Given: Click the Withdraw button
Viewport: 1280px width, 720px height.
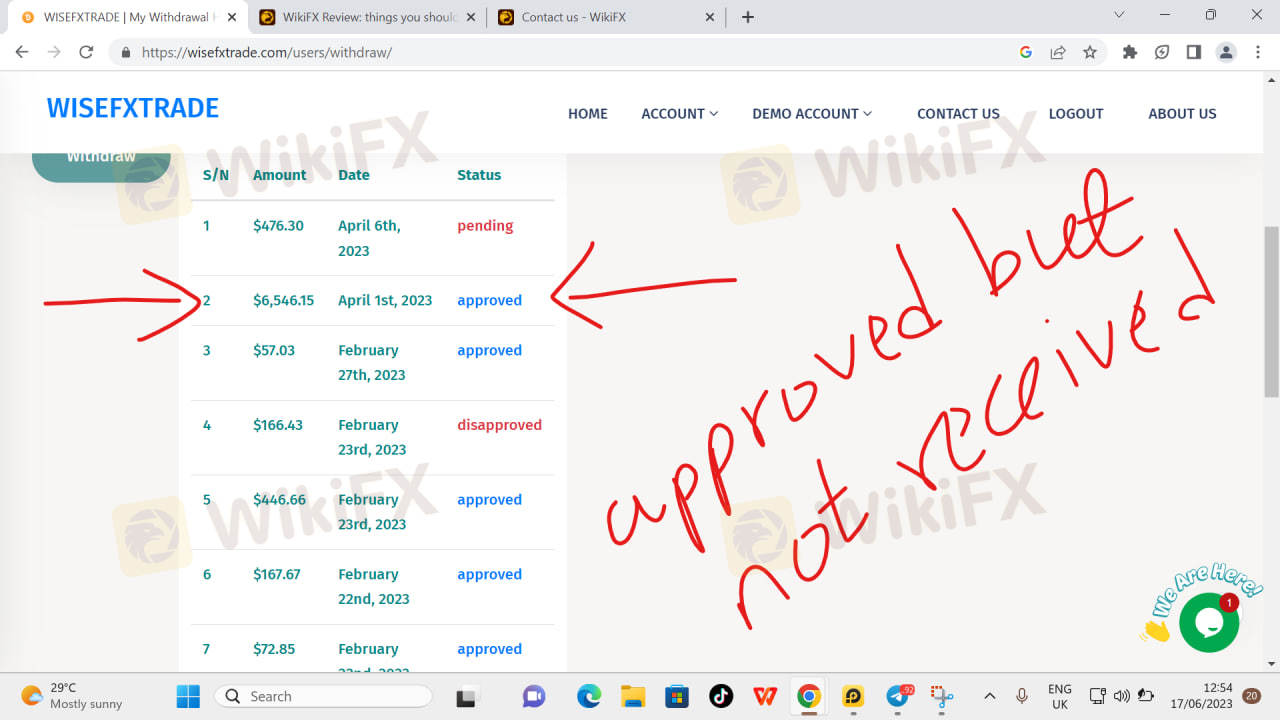Looking at the screenshot, I should coord(101,163).
